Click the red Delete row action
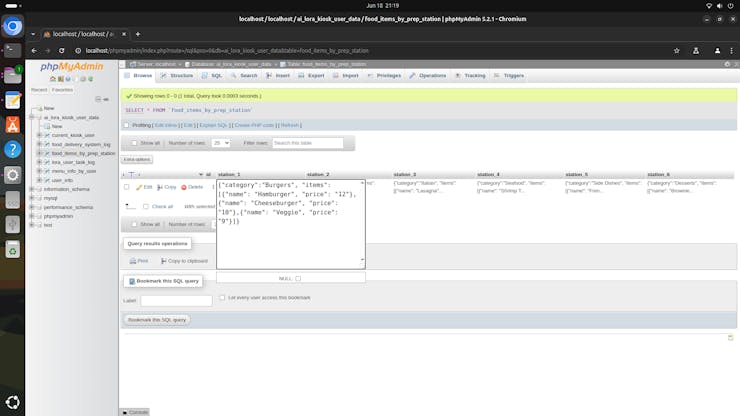This screenshot has width=740, height=416. tap(192, 187)
